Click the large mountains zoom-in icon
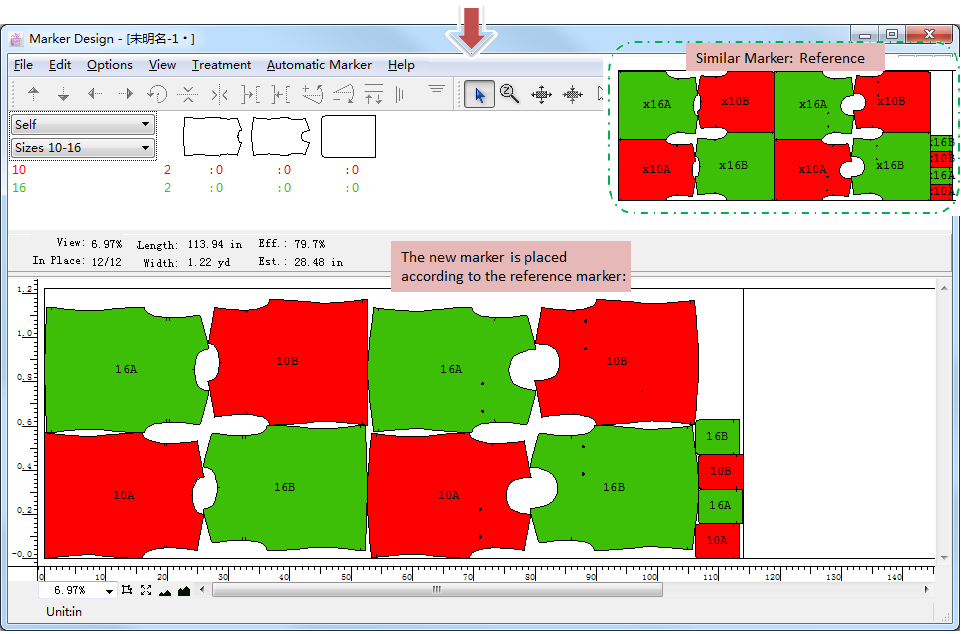 click(x=184, y=590)
